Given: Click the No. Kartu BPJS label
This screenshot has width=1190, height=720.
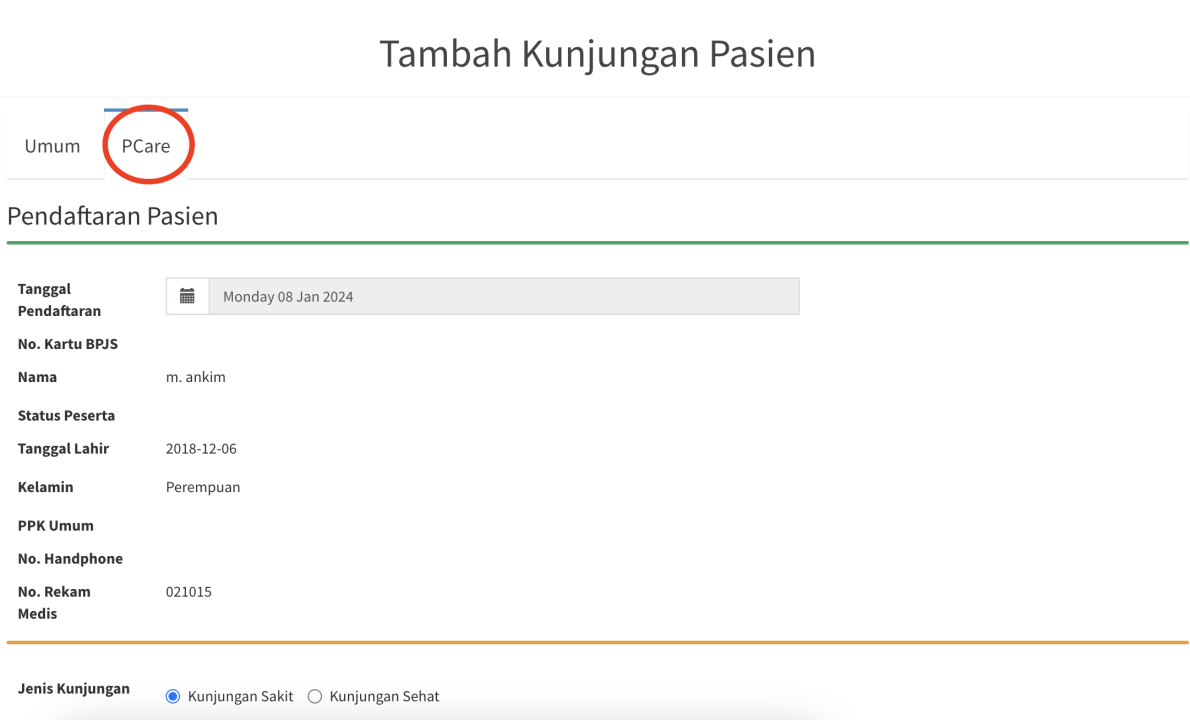Looking at the screenshot, I should [x=68, y=344].
